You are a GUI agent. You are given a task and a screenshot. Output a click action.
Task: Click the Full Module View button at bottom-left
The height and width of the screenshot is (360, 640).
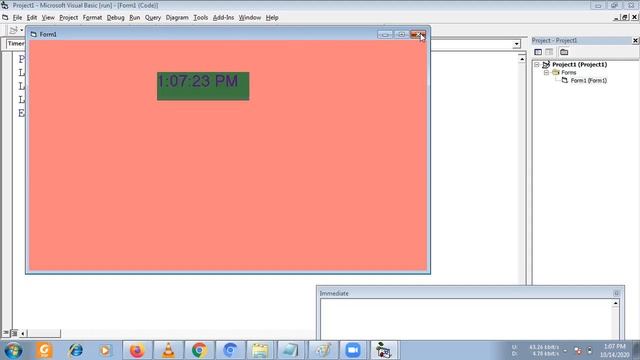[14, 333]
